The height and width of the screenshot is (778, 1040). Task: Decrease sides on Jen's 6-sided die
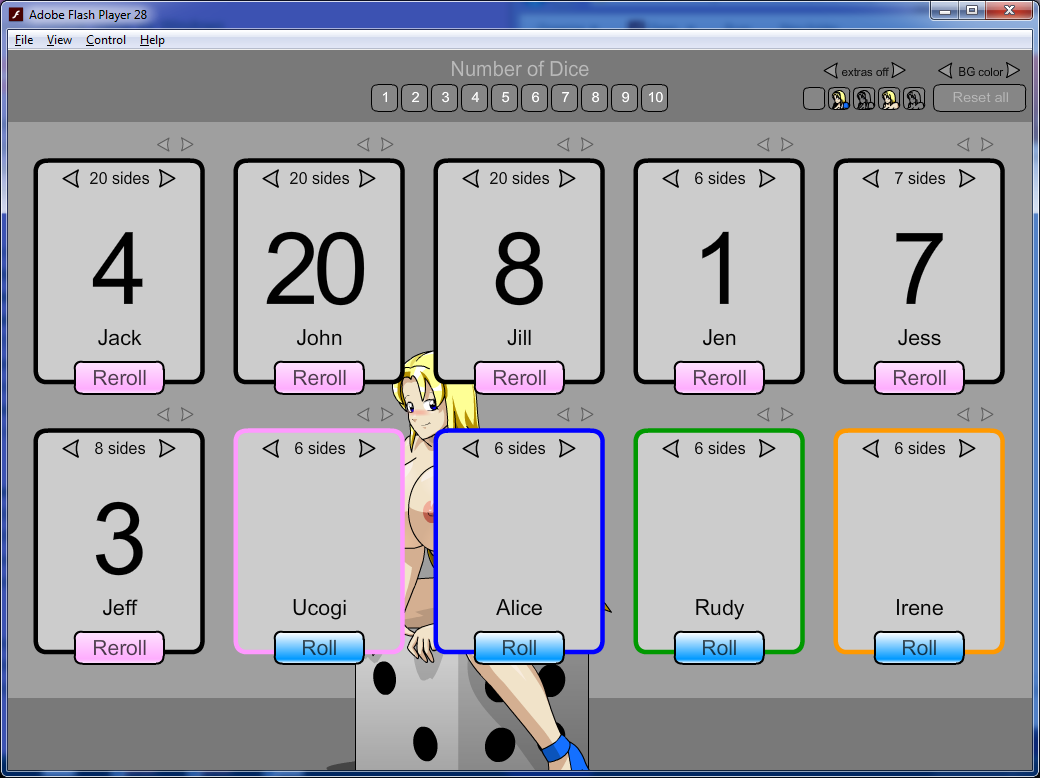point(671,178)
